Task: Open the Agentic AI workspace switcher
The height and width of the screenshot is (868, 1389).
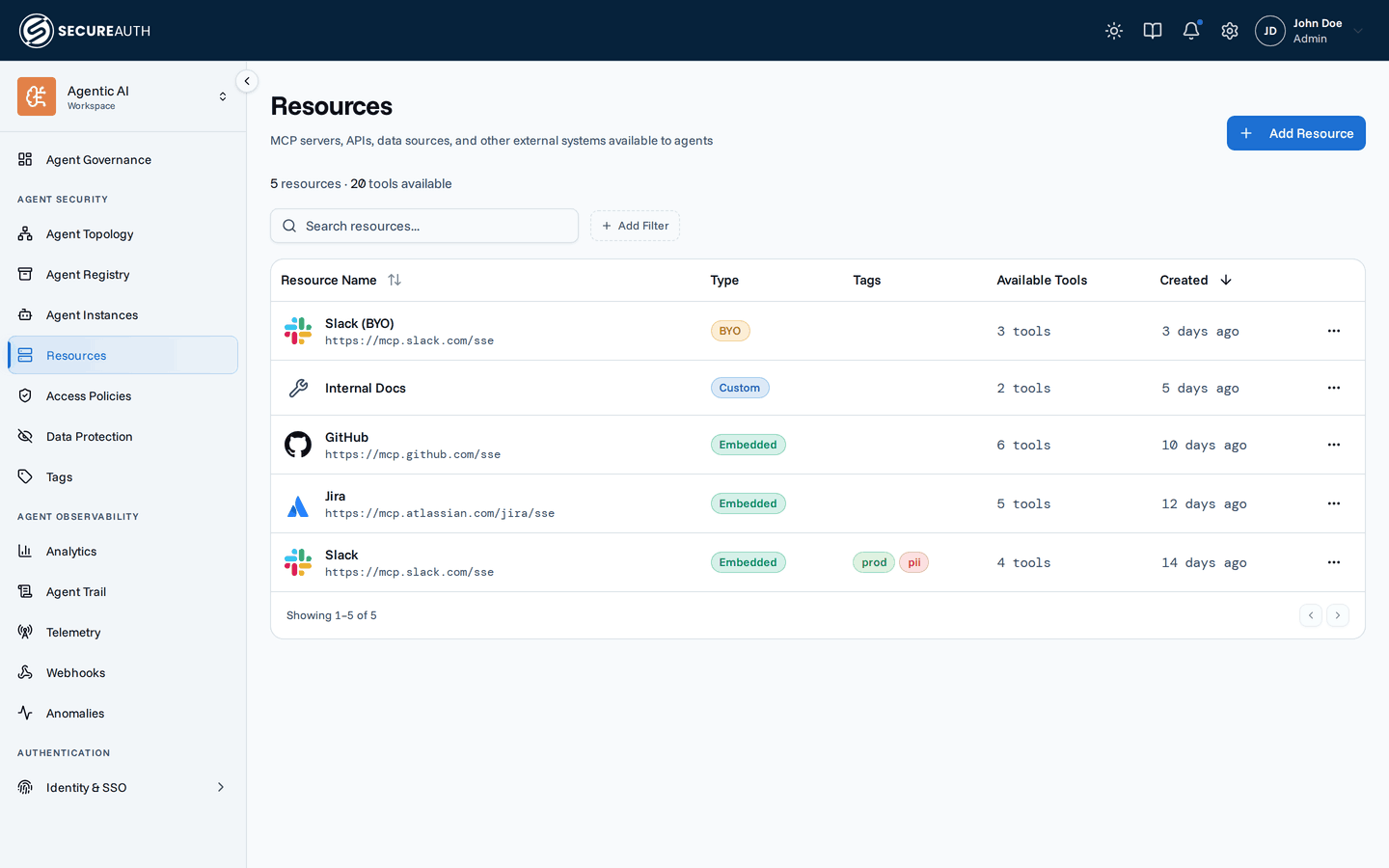Action: [x=123, y=96]
